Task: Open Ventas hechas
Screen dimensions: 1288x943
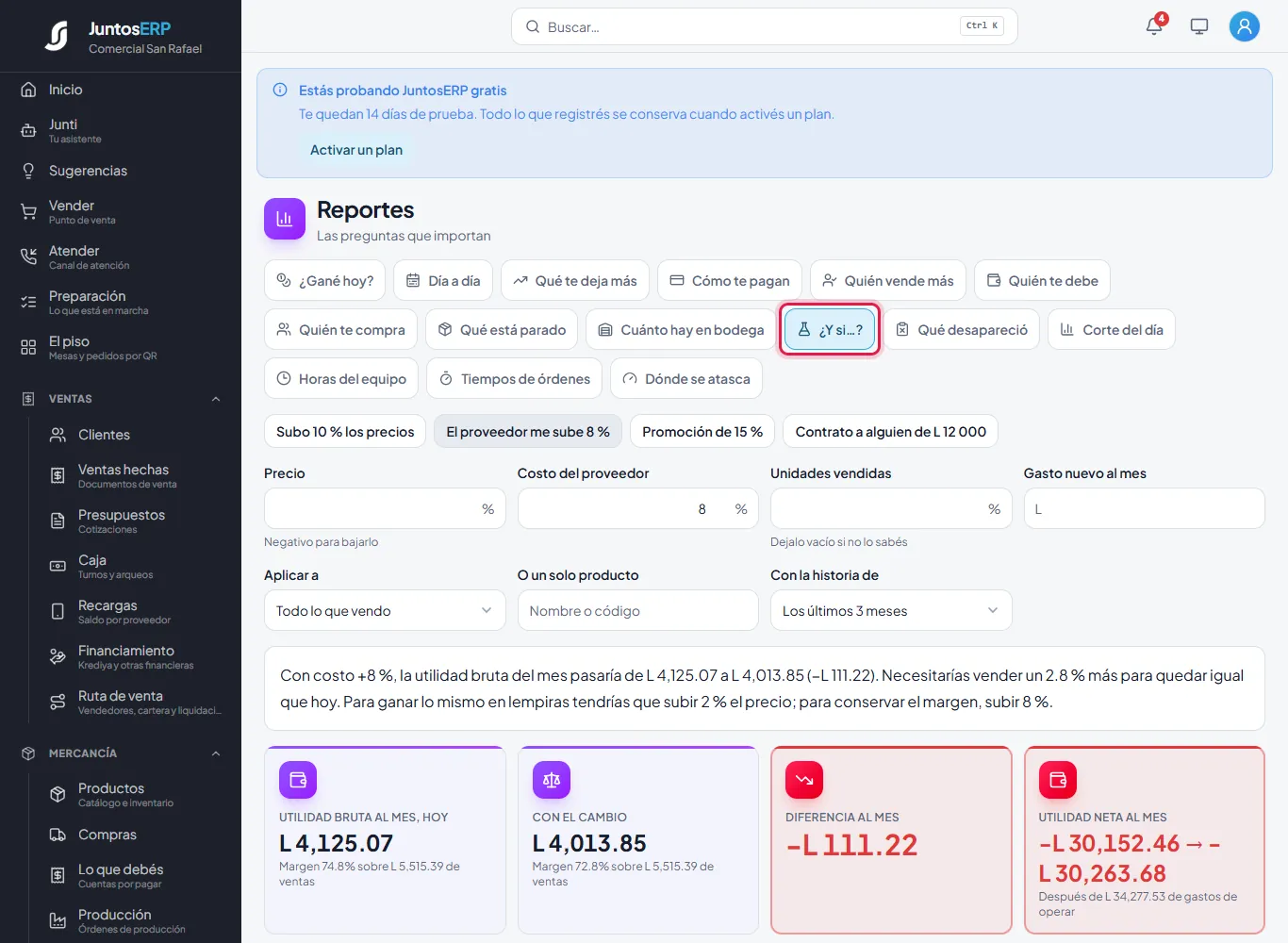Action: [x=136, y=476]
